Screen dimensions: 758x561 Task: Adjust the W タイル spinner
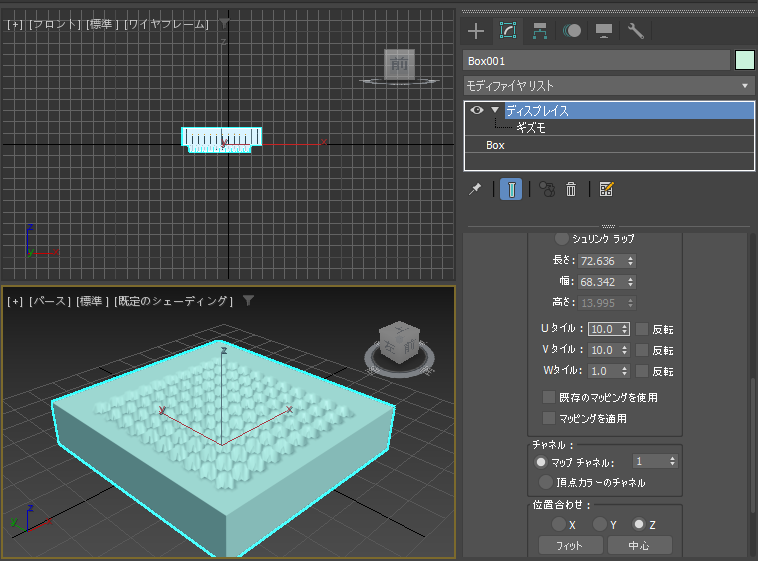pyautogui.click(x=625, y=371)
